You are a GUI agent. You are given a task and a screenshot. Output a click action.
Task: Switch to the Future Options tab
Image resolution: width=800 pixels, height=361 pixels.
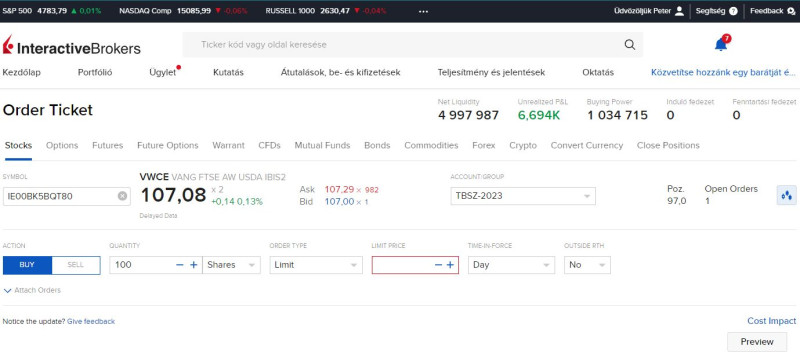click(168, 145)
